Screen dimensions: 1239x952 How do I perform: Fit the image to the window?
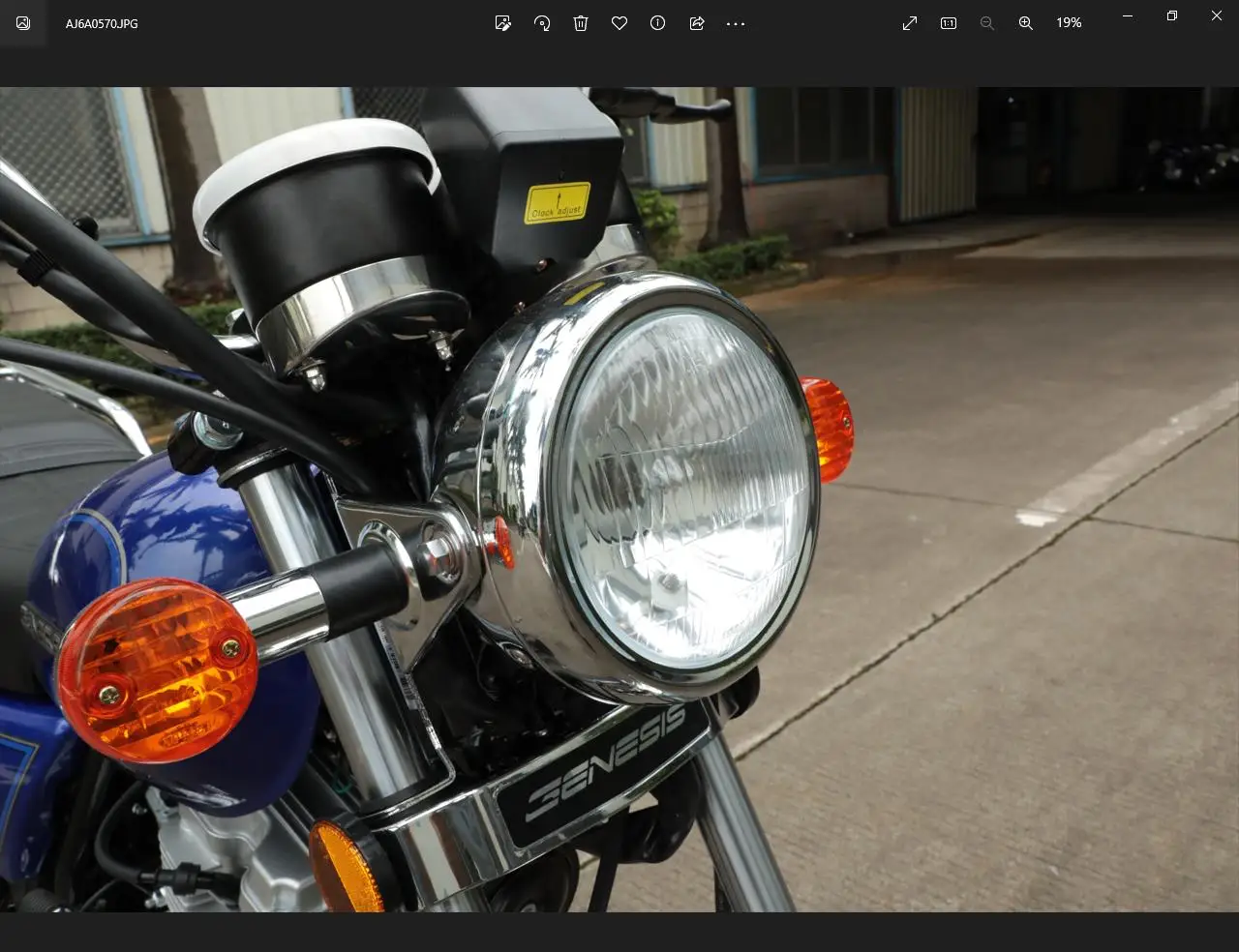(x=909, y=23)
